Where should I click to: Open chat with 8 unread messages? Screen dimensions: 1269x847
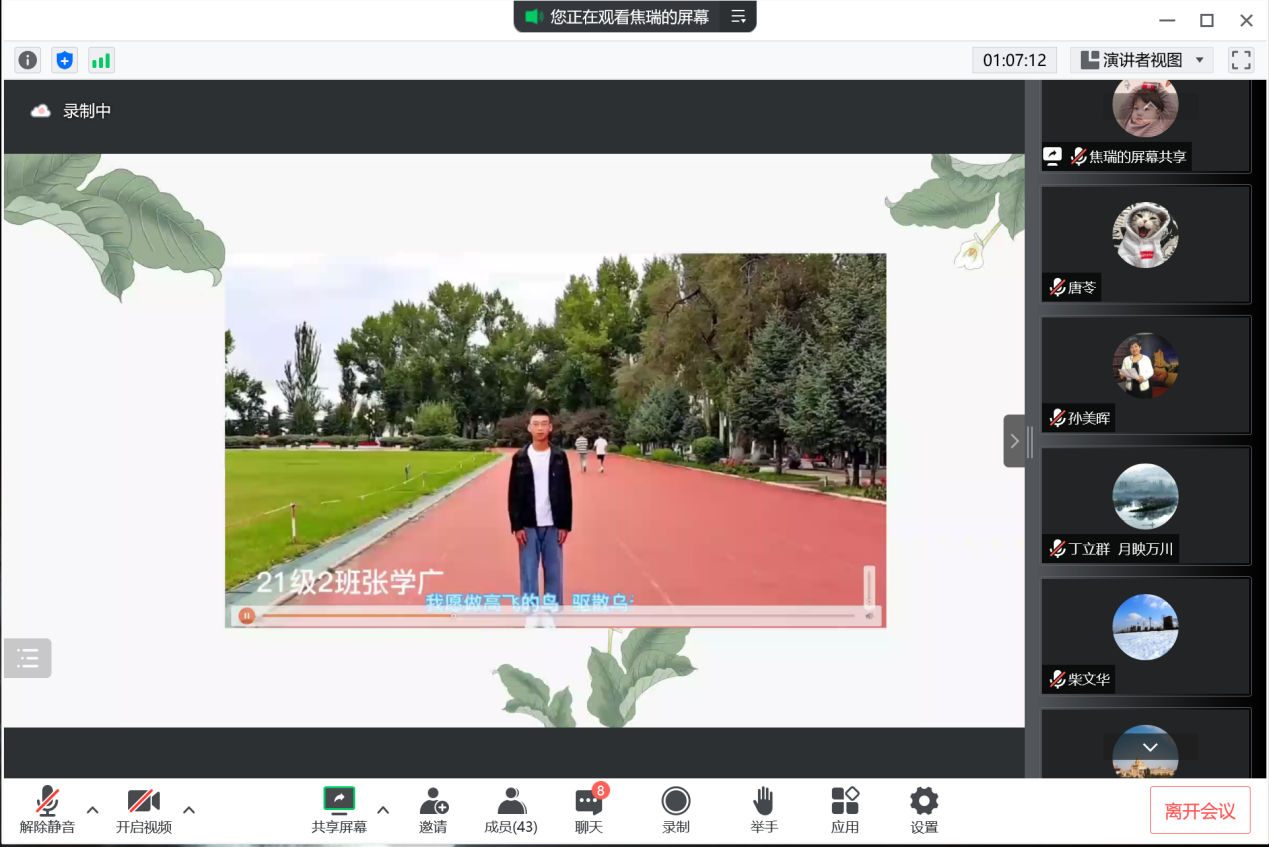pyautogui.click(x=589, y=810)
